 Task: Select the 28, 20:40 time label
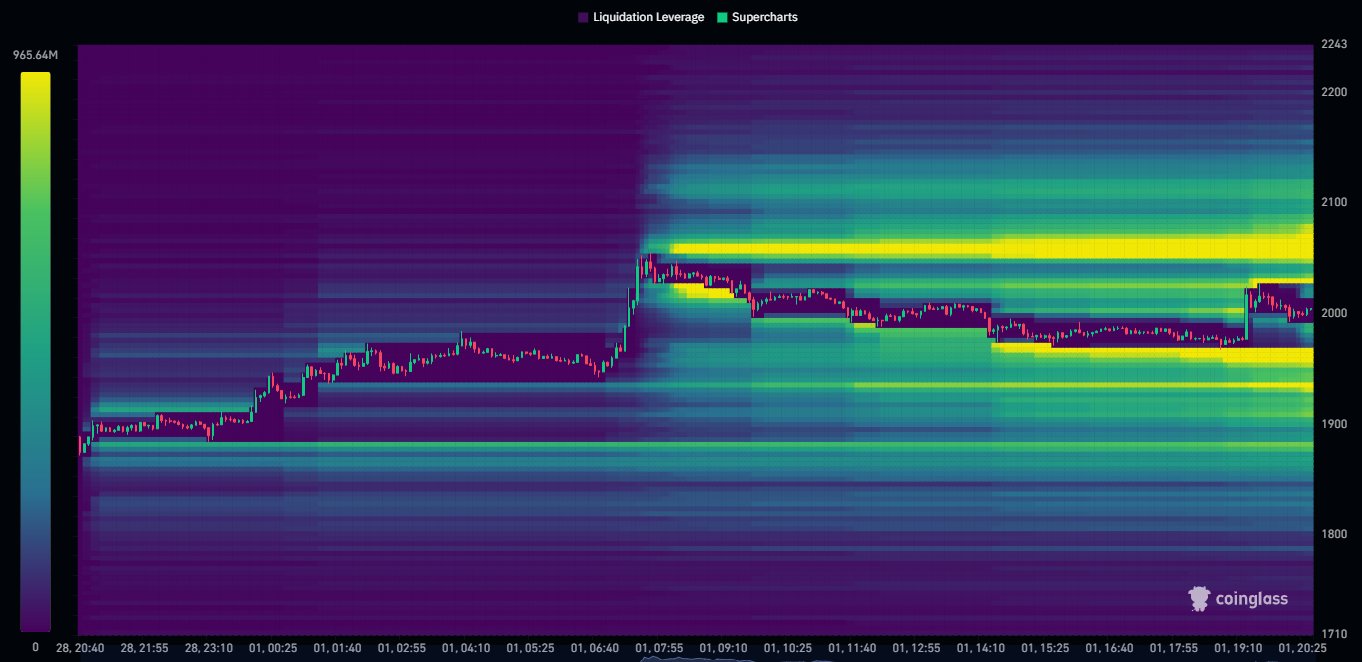[x=80, y=648]
